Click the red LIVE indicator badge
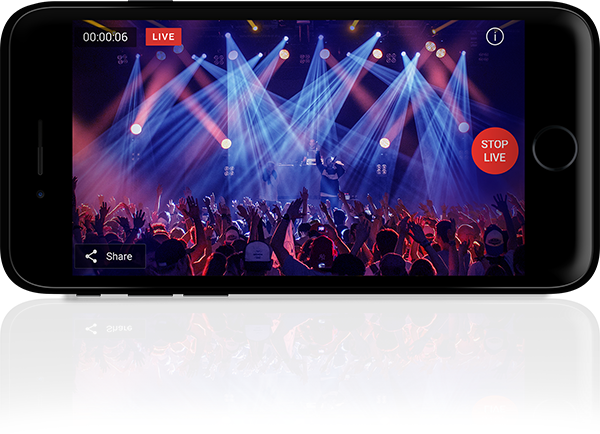Viewport: 600px width, 434px height. pyautogui.click(x=163, y=37)
